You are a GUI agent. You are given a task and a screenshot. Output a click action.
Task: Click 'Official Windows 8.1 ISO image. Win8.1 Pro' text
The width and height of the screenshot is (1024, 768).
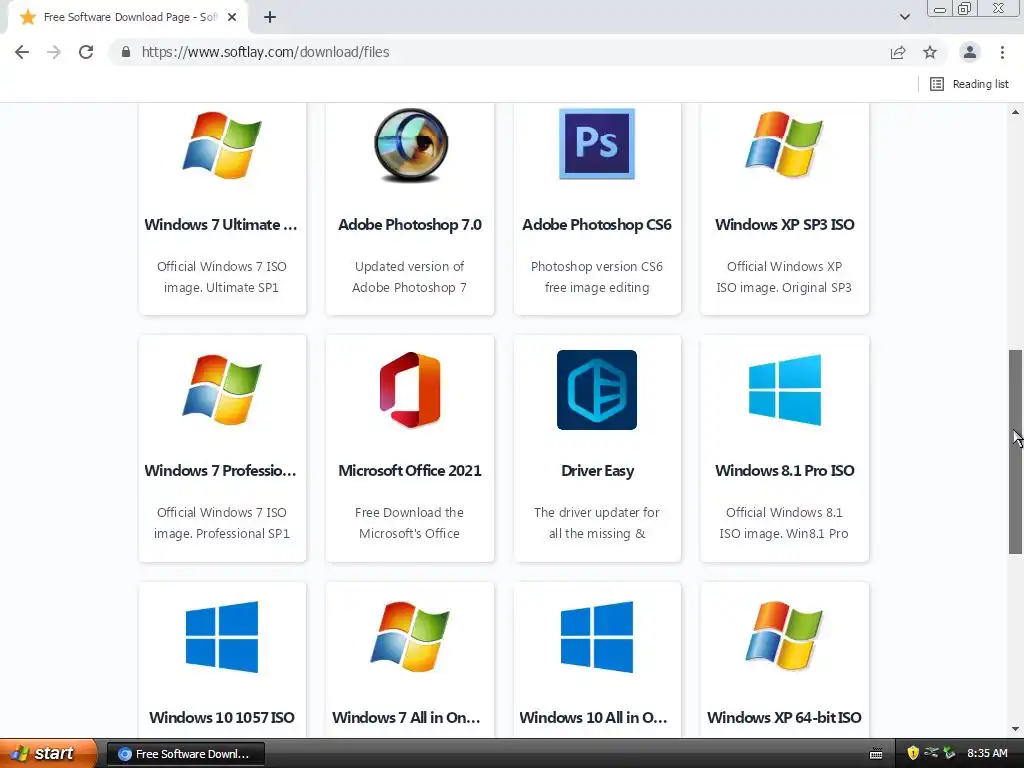click(784, 523)
